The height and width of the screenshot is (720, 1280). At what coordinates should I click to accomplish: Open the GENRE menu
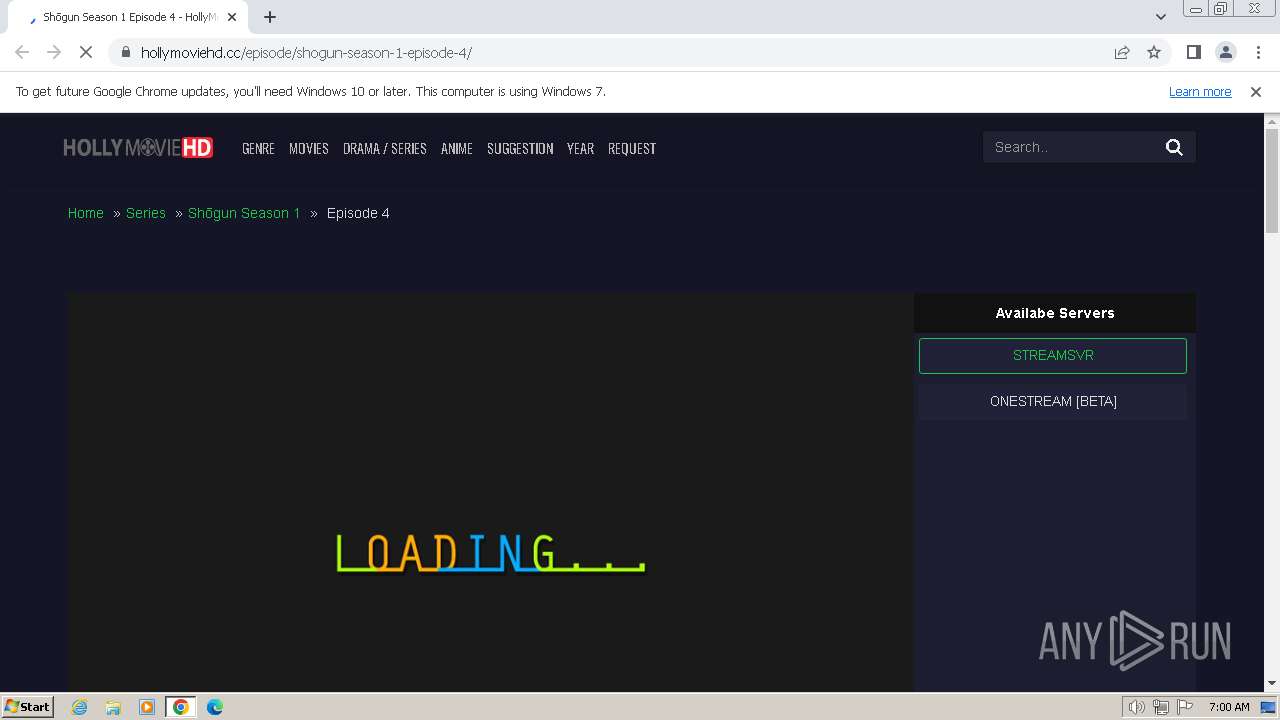click(258, 148)
